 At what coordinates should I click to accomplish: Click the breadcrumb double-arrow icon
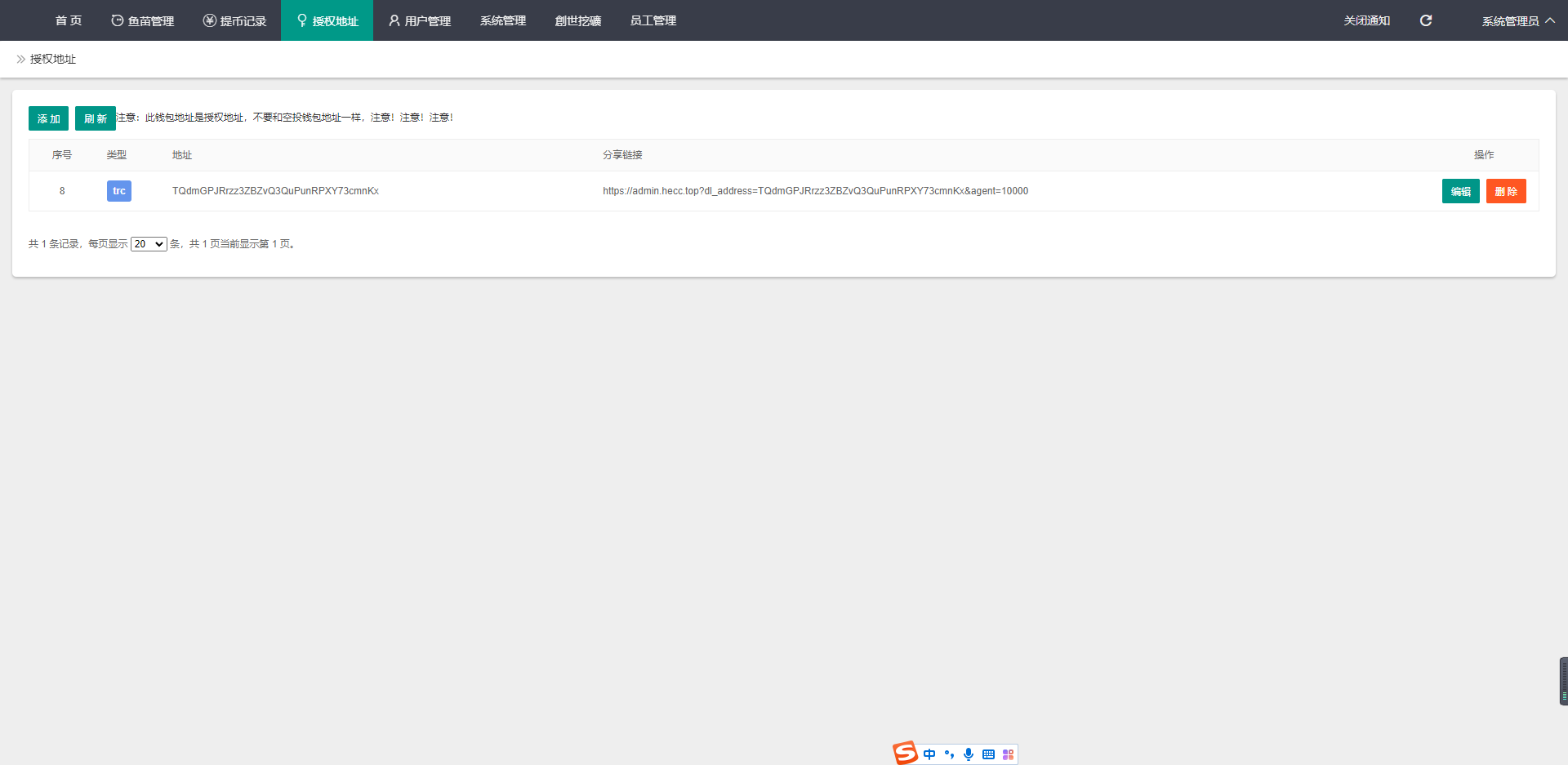20,60
